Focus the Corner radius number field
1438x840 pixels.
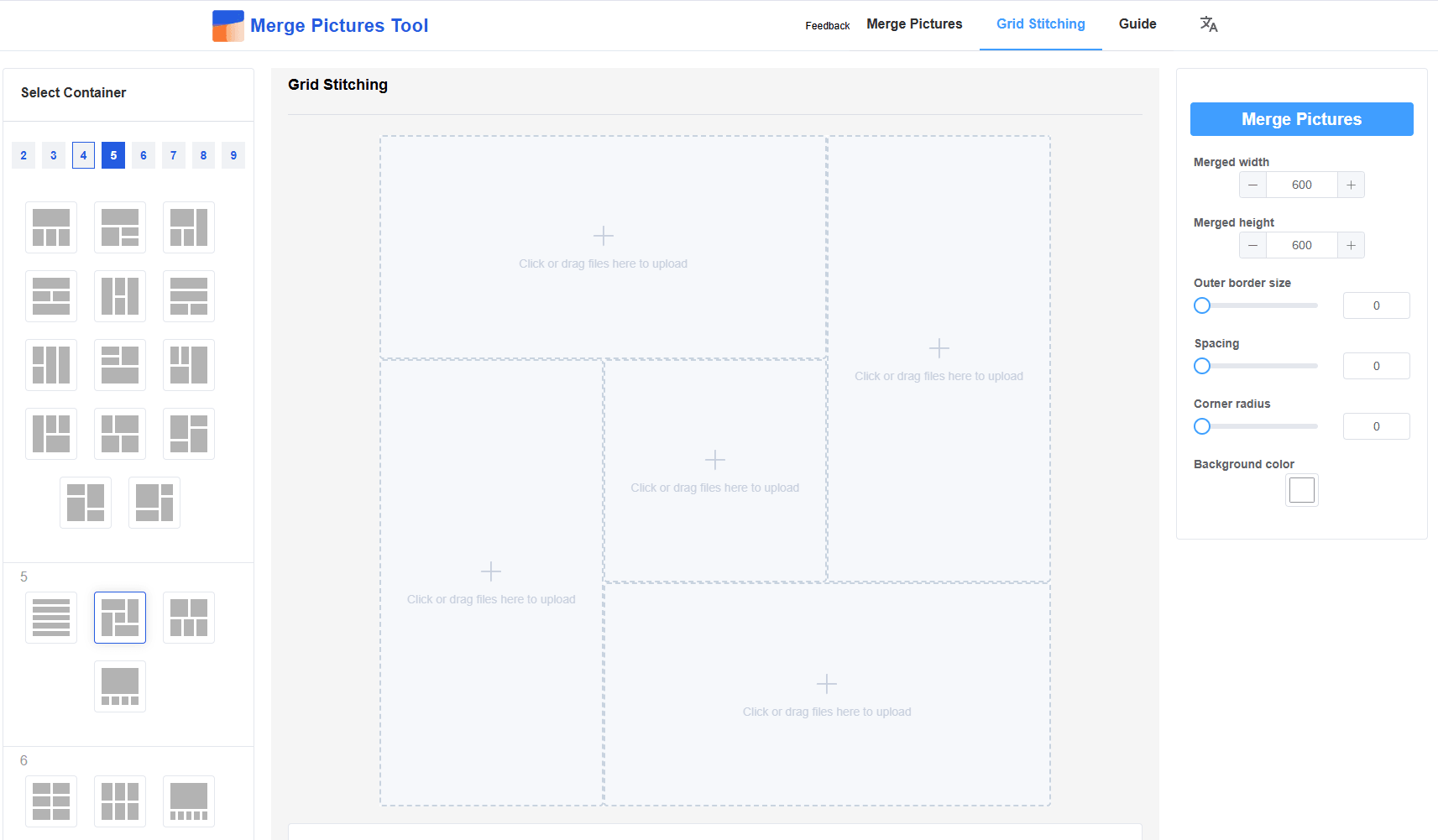1376,426
